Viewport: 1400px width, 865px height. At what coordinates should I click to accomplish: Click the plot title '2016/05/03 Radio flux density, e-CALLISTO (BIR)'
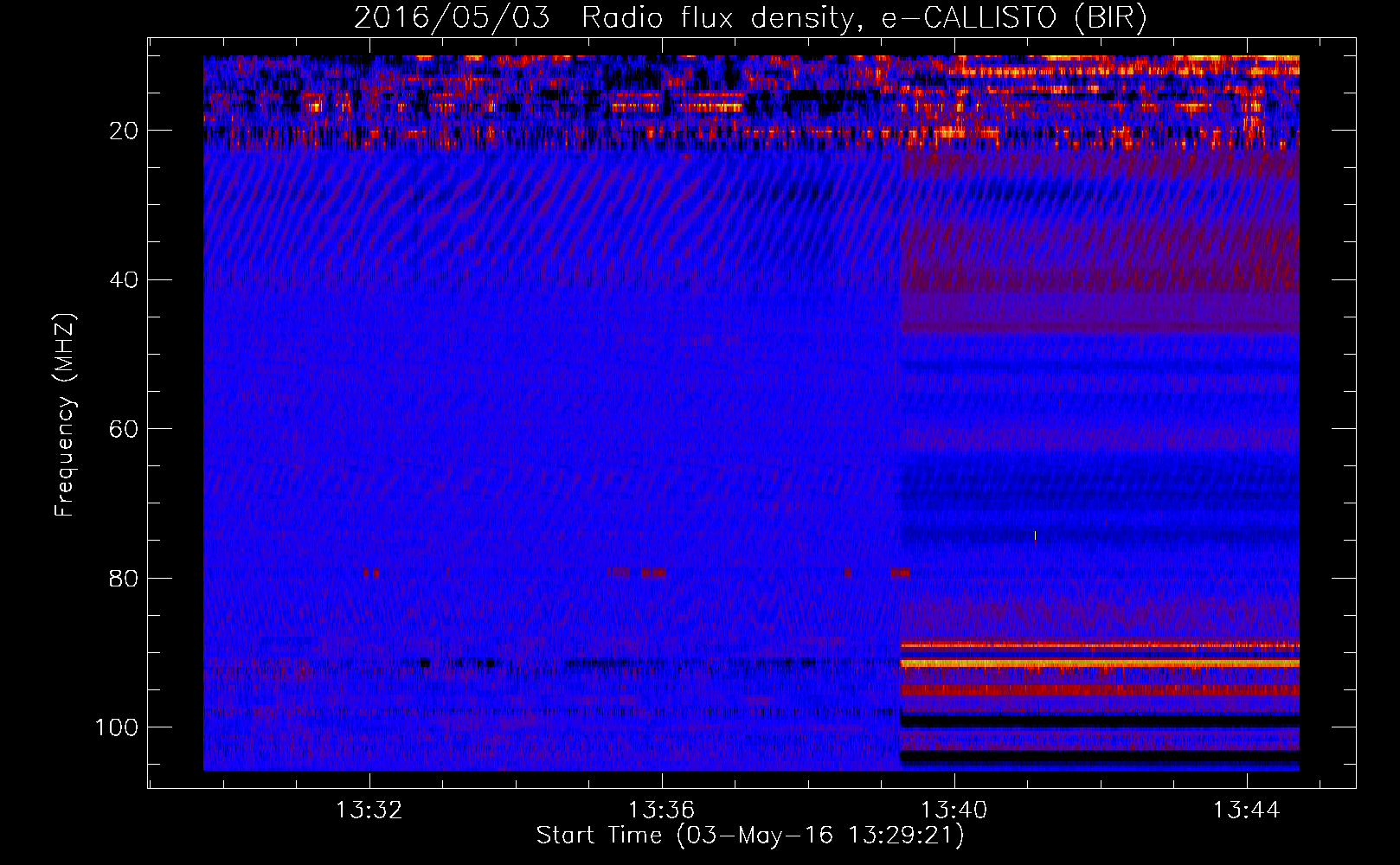pos(750,17)
